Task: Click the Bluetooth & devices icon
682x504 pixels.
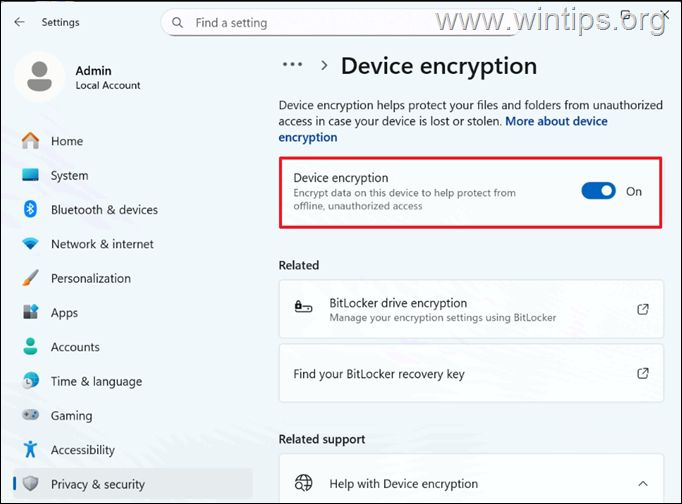Action: [30, 209]
